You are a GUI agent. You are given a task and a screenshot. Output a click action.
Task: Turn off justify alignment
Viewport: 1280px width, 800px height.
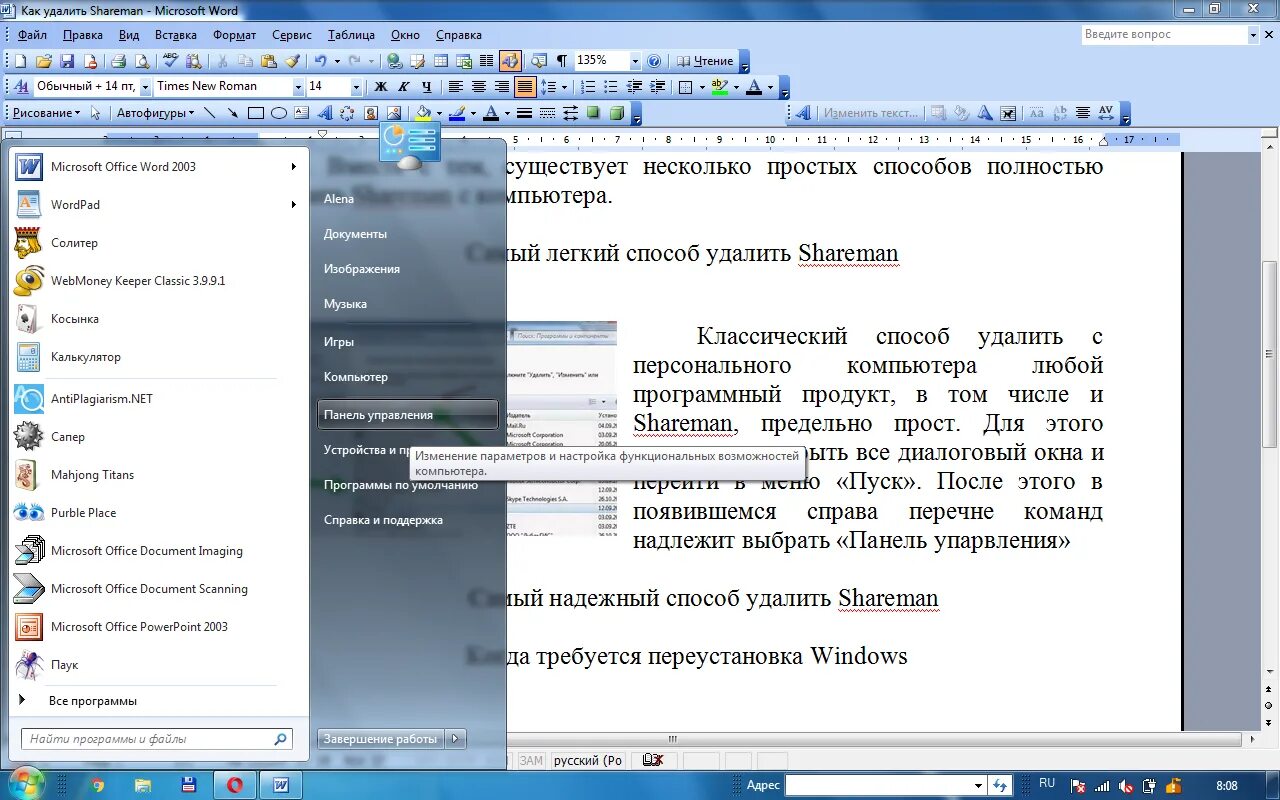coord(525,87)
